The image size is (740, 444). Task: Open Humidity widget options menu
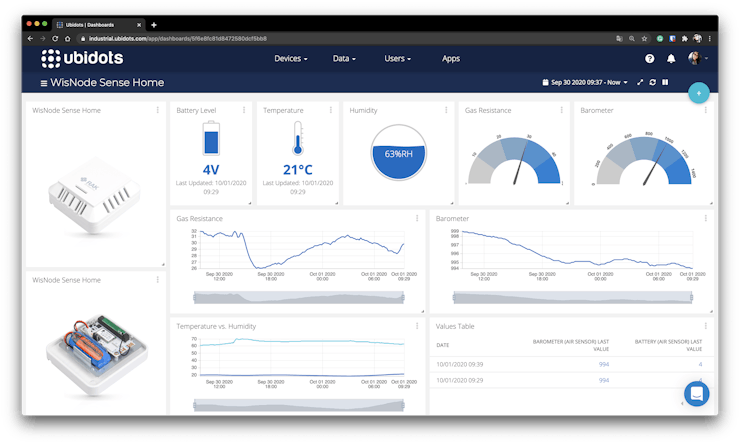pos(446,110)
